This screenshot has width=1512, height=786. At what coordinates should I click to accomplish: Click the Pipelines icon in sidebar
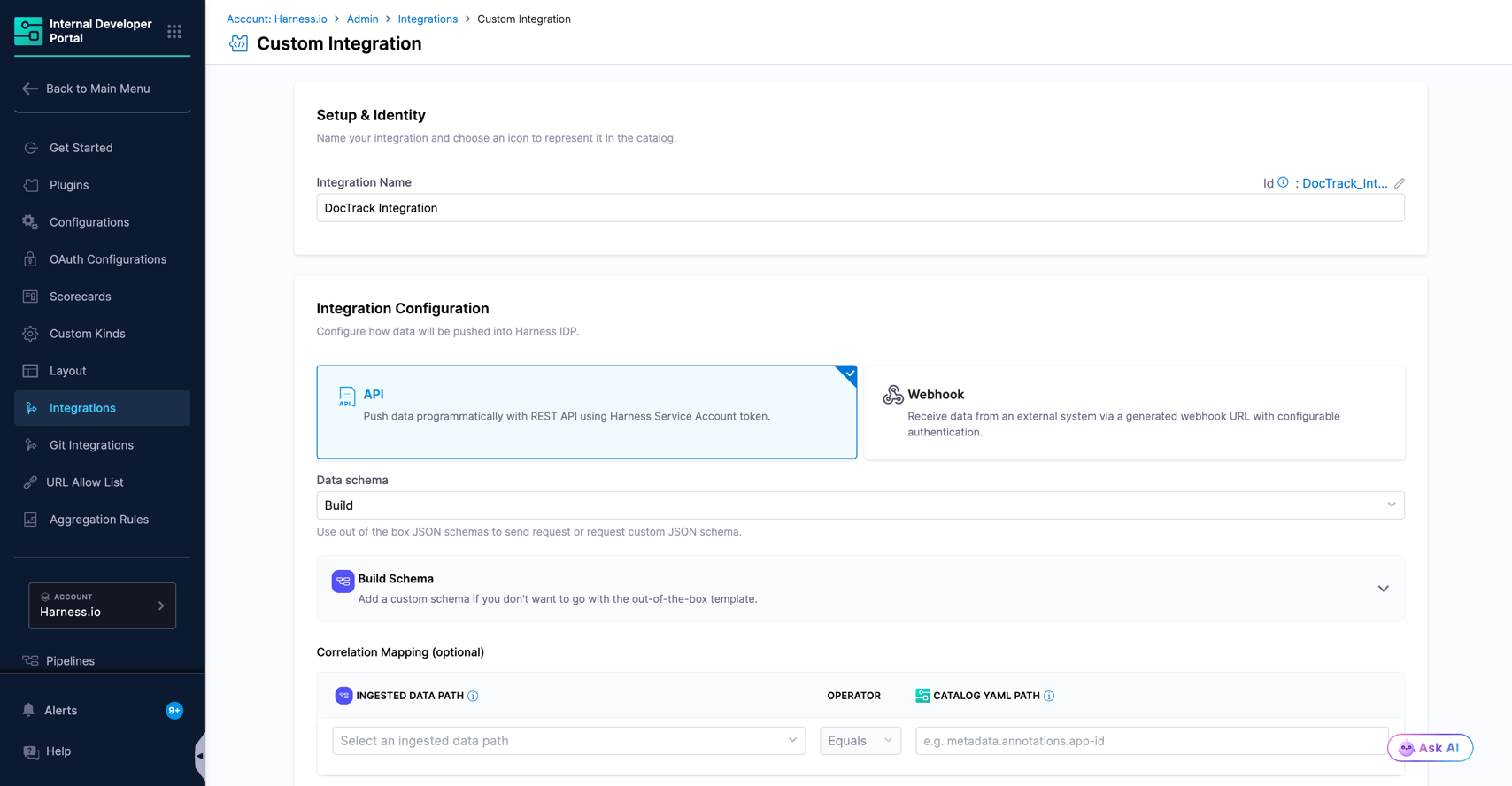click(31, 661)
